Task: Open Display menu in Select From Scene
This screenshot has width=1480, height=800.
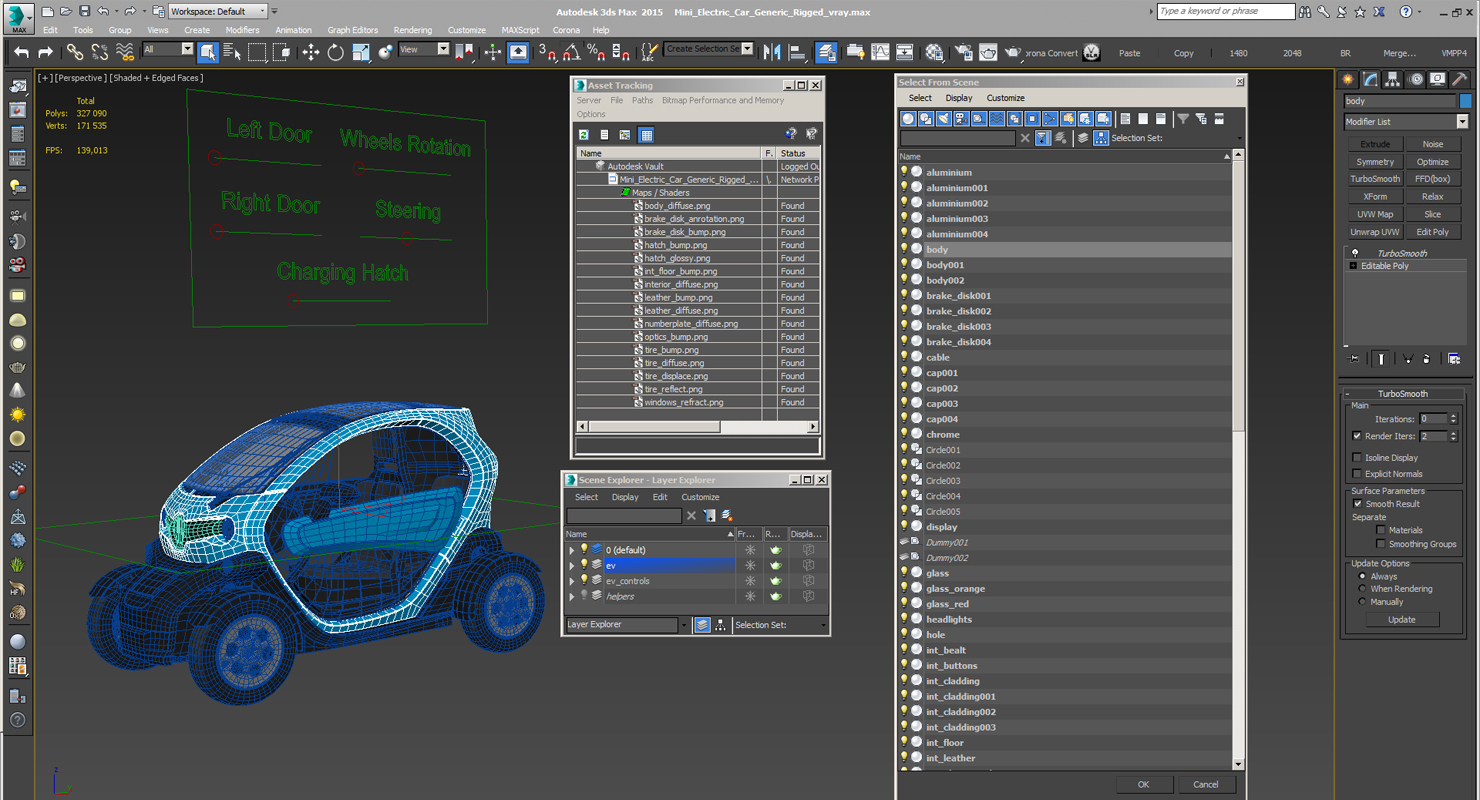Action: click(959, 98)
